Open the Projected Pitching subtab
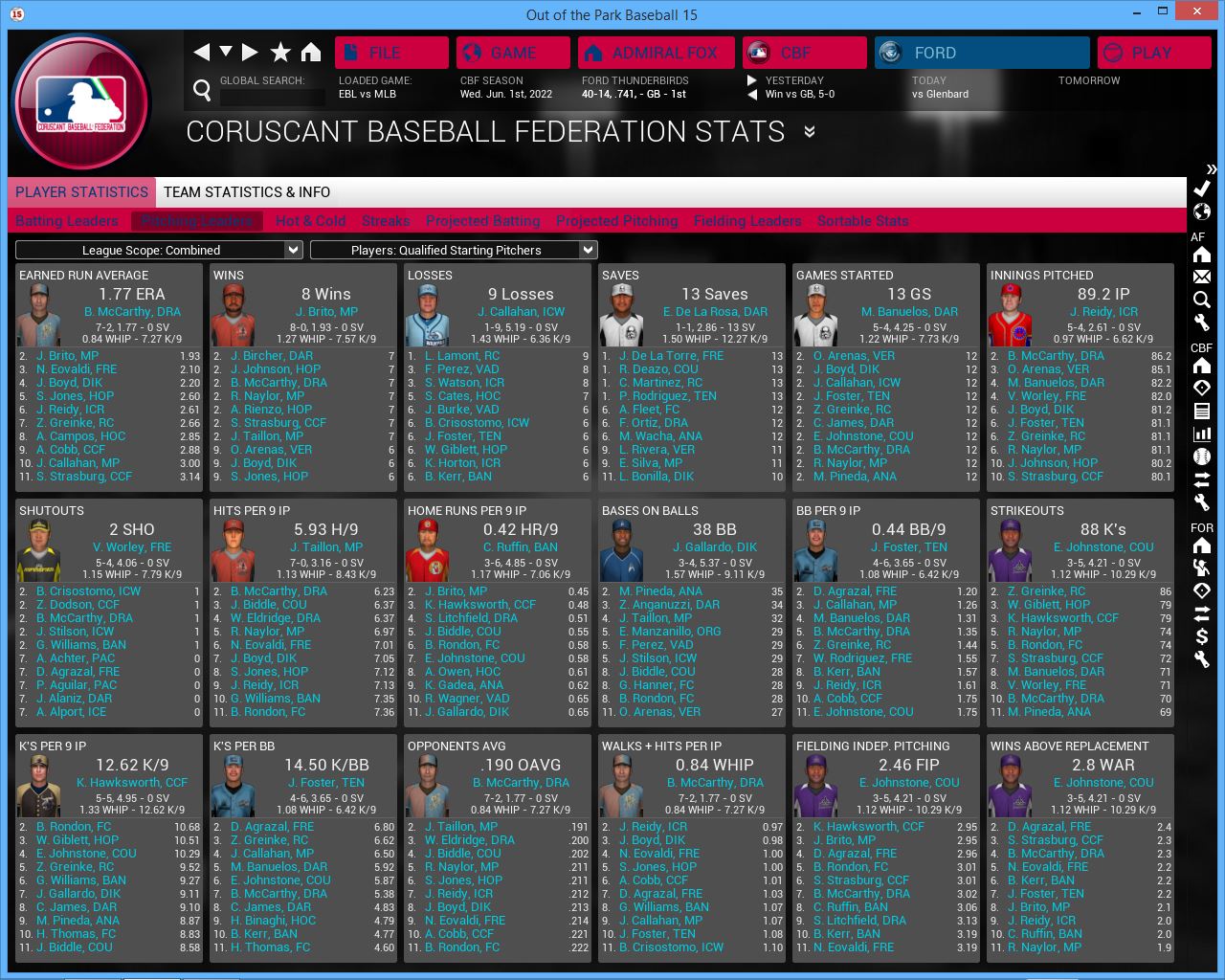The height and width of the screenshot is (980, 1225). pos(617,221)
